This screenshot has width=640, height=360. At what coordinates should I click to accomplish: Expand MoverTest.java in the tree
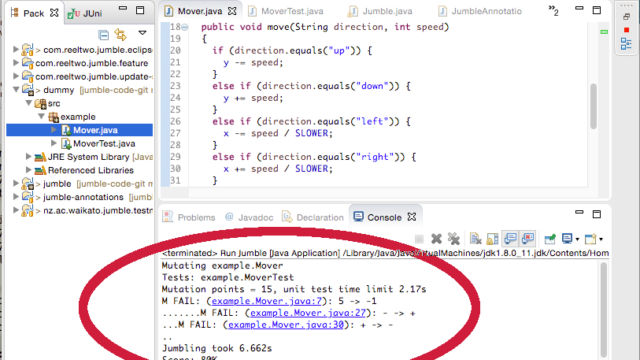[x=53, y=143]
